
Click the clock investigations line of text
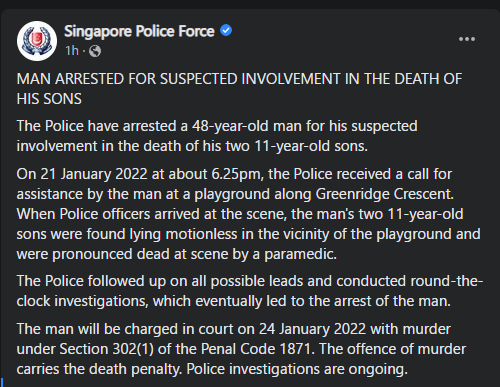[x=234, y=301]
